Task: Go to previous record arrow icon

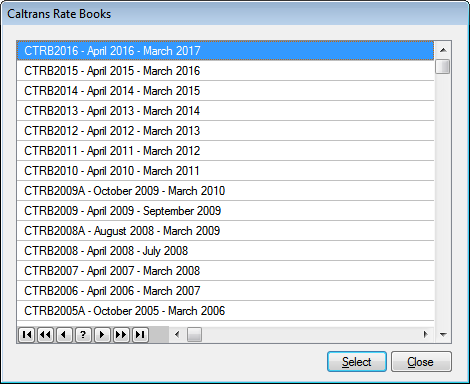Action: point(65,334)
